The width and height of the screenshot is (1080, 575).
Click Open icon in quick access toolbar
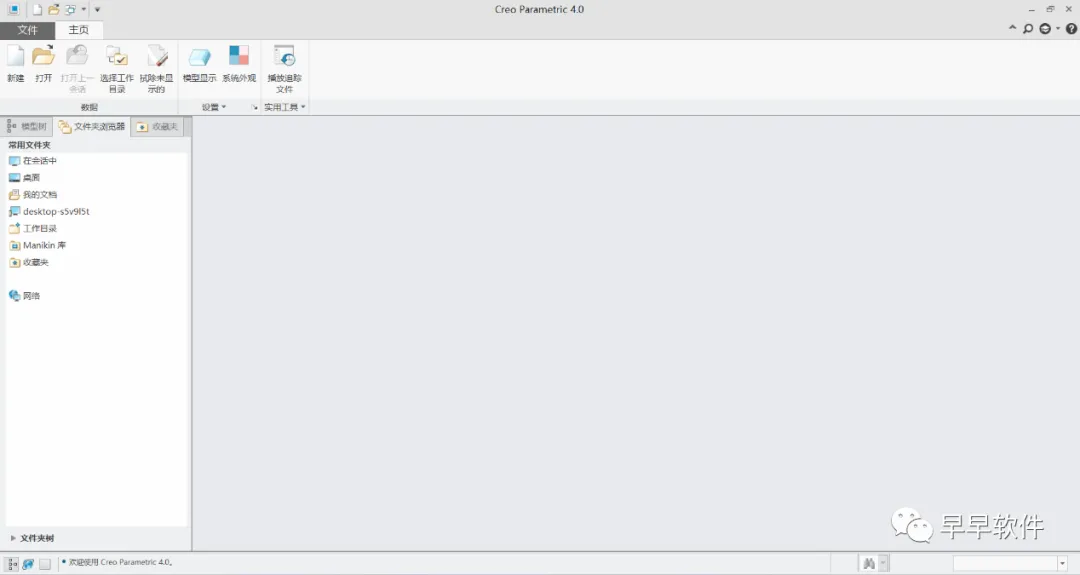pos(54,10)
